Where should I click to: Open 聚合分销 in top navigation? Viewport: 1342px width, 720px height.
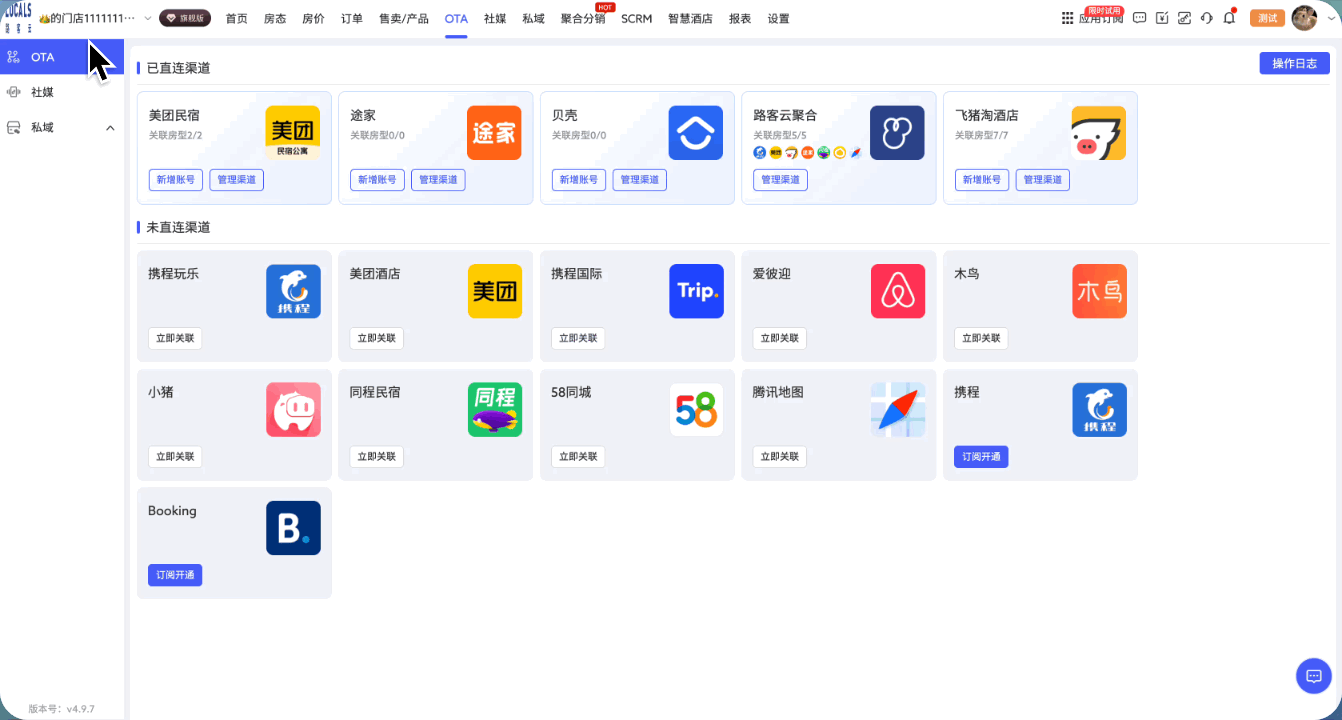coord(583,19)
